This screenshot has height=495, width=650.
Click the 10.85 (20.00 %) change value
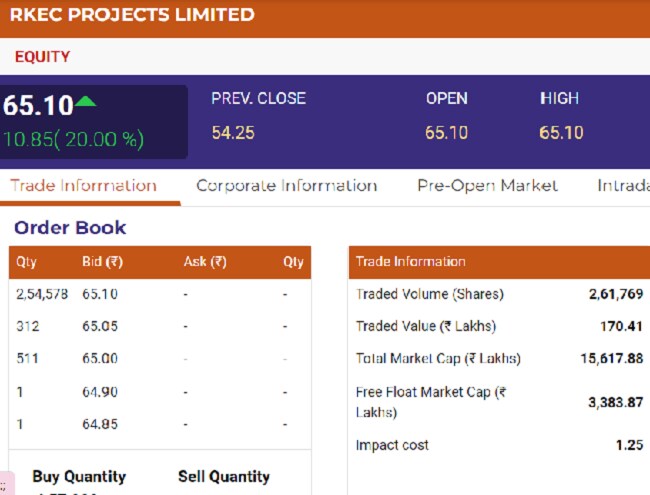74,139
